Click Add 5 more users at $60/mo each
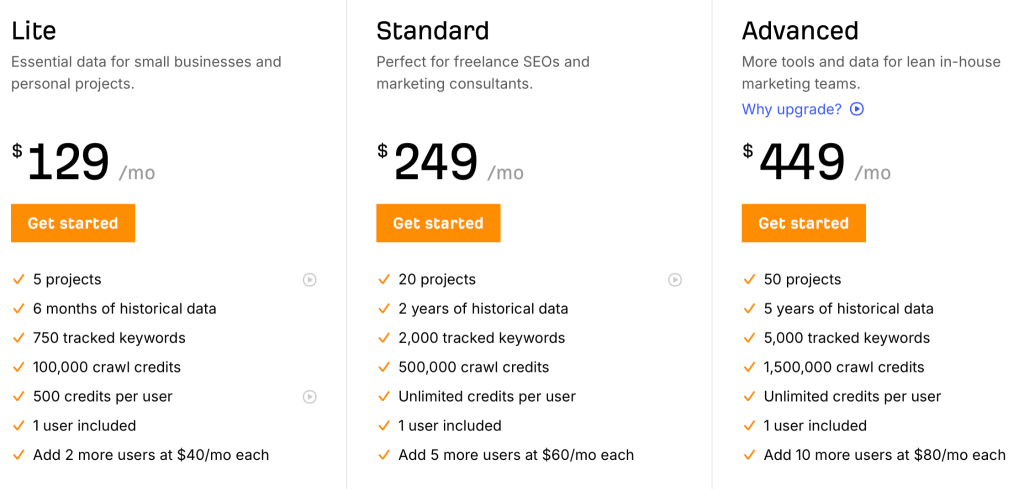This screenshot has height=489, width=1024. [516, 455]
